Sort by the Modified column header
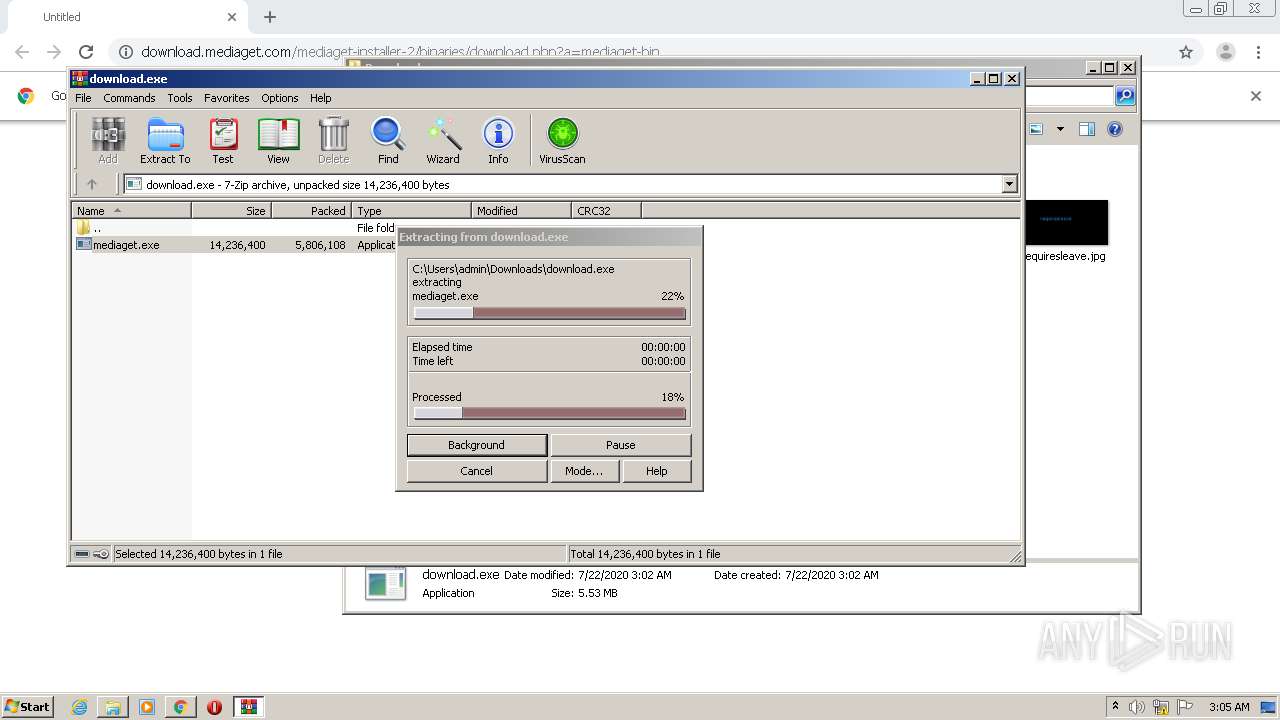The width and height of the screenshot is (1280, 720). click(521, 210)
